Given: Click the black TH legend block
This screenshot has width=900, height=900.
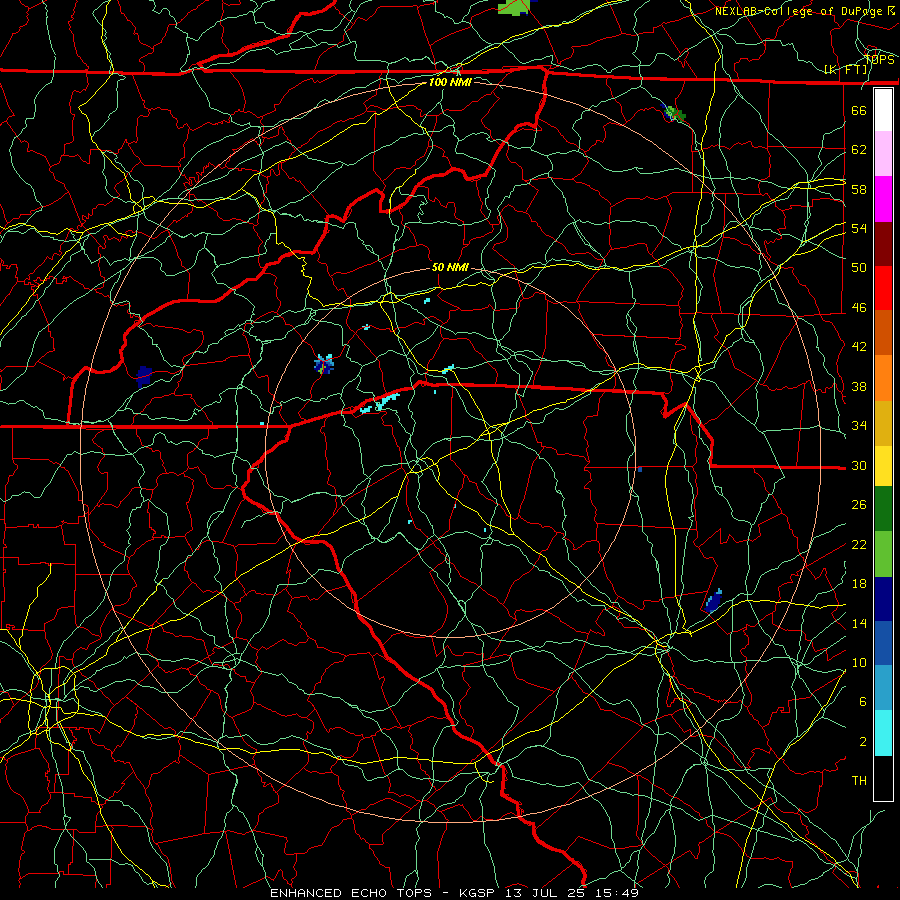Looking at the screenshot, I should [x=883, y=778].
